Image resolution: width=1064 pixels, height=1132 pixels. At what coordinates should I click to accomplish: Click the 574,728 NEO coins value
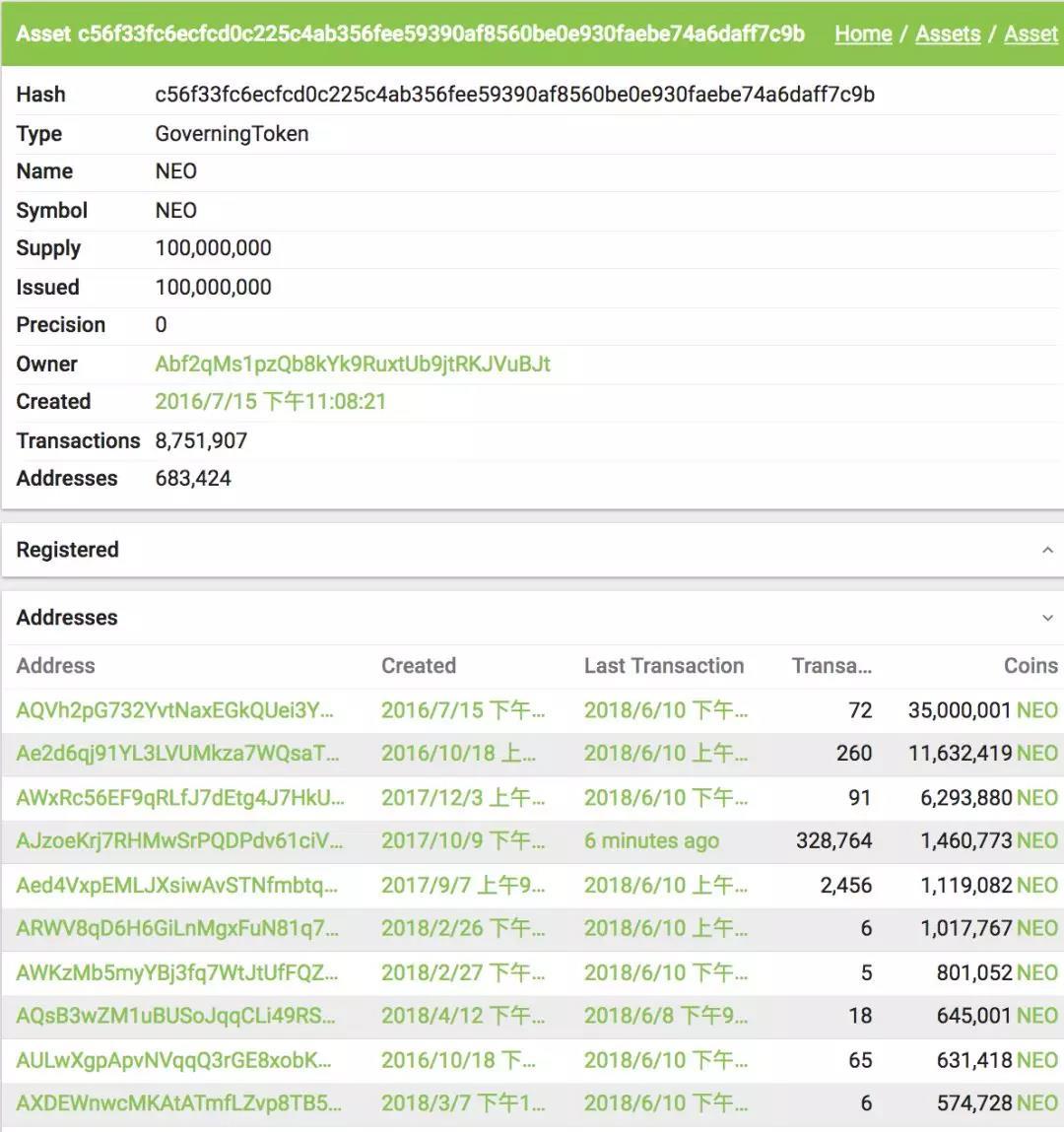(998, 1103)
